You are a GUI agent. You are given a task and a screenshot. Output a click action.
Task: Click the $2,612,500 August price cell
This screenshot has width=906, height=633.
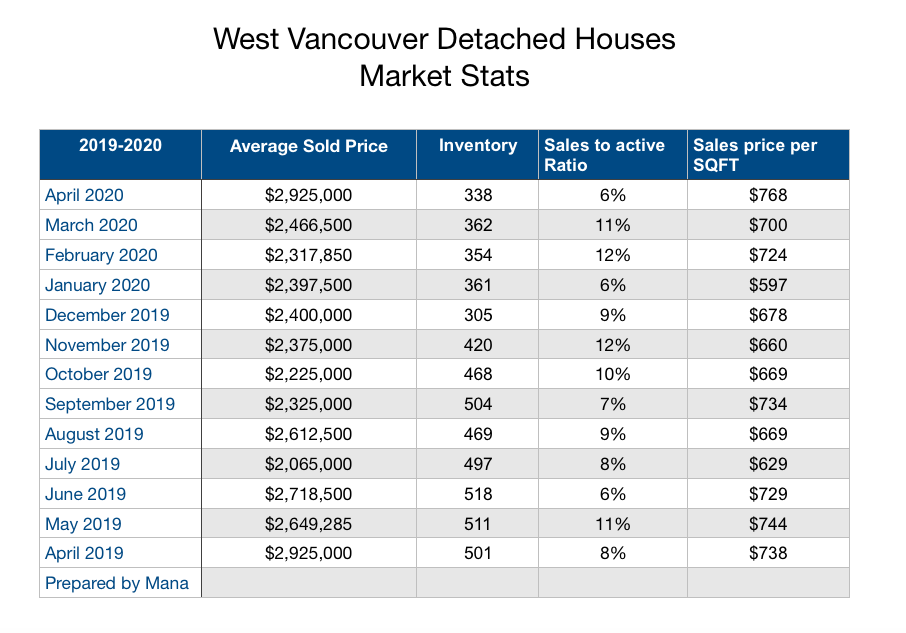tap(308, 434)
